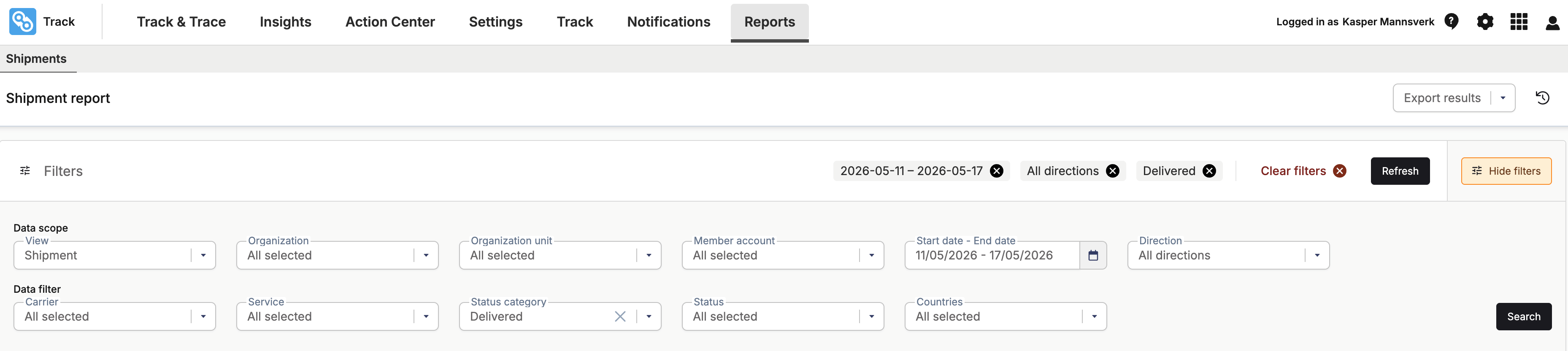Remove the Delivered filter chip
Screen dimensions: 1568x351
[1209, 171]
